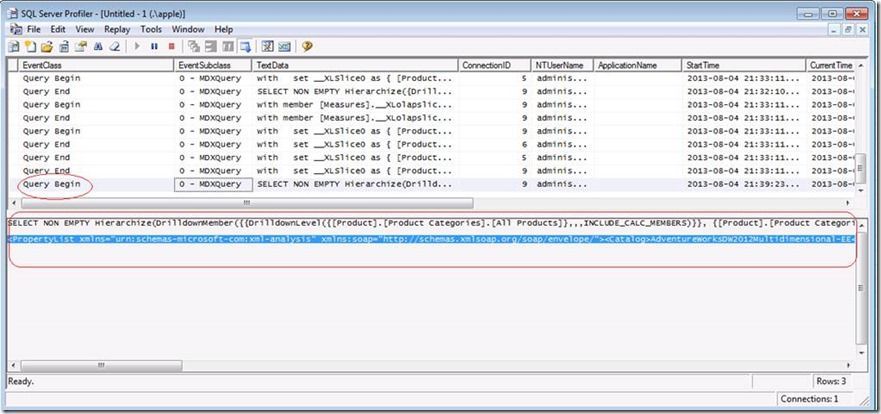Click the New Trace toolbar icon

point(13,46)
